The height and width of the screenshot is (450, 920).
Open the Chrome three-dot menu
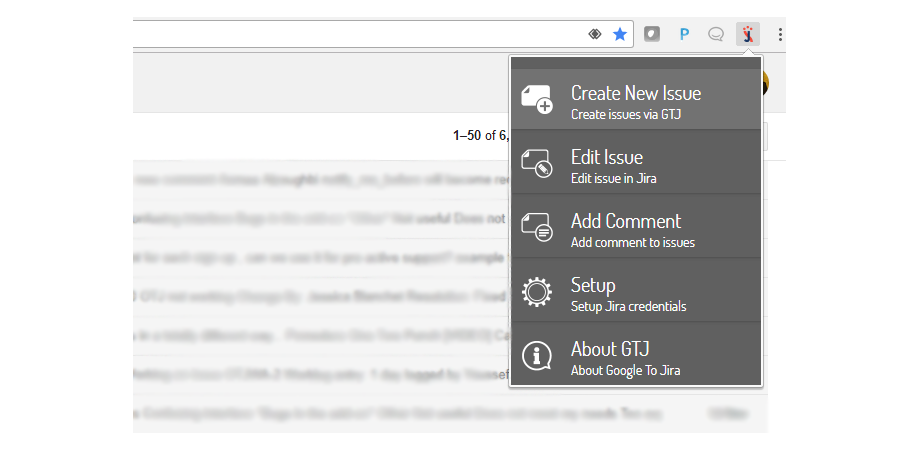780,34
